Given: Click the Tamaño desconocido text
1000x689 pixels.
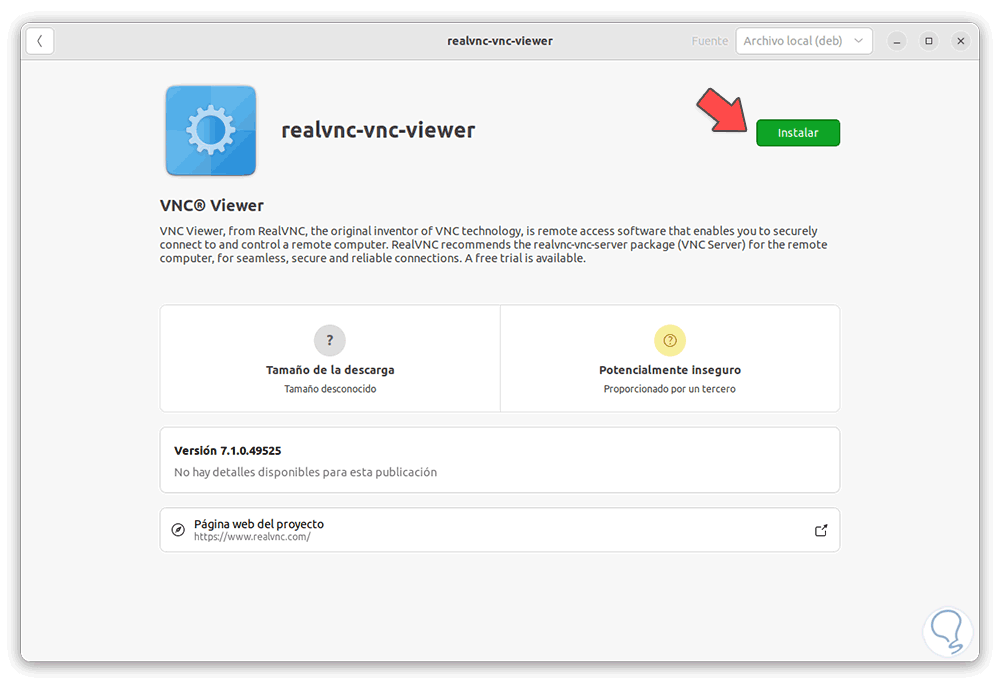Looking at the screenshot, I should pos(330,389).
